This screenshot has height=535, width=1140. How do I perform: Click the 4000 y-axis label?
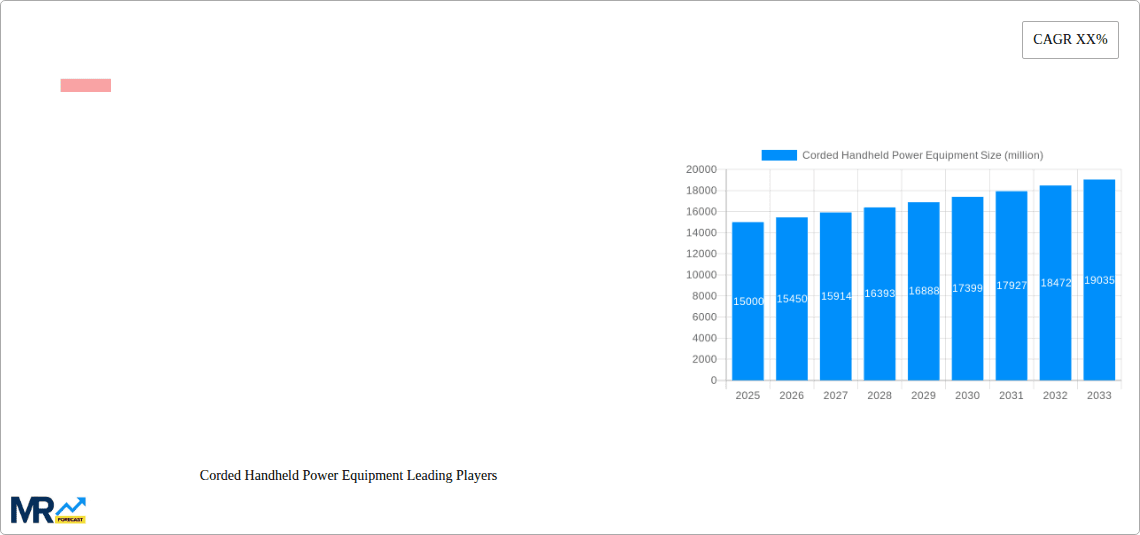705,338
